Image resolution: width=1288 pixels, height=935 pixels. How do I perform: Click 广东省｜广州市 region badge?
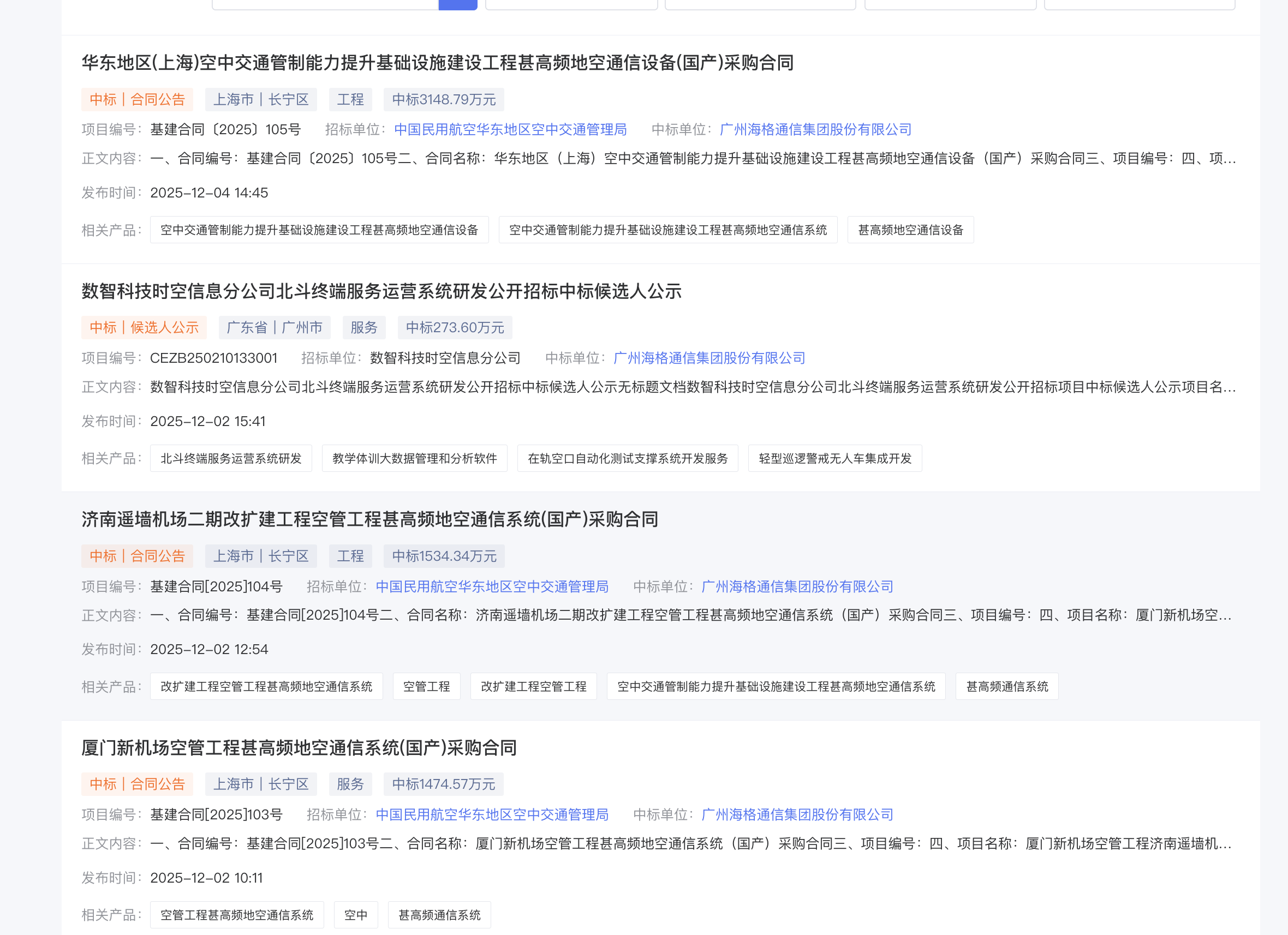pyautogui.click(x=275, y=327)
